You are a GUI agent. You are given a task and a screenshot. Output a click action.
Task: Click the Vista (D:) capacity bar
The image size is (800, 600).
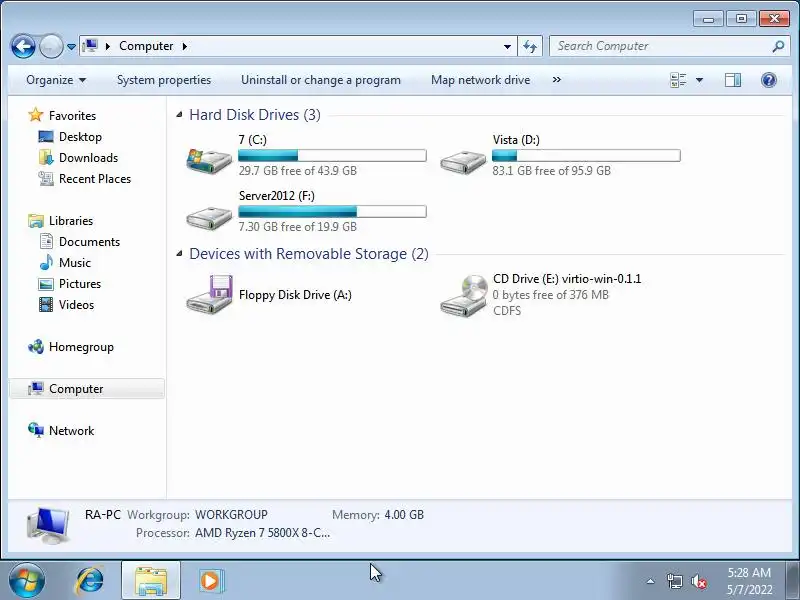point(586,156)
